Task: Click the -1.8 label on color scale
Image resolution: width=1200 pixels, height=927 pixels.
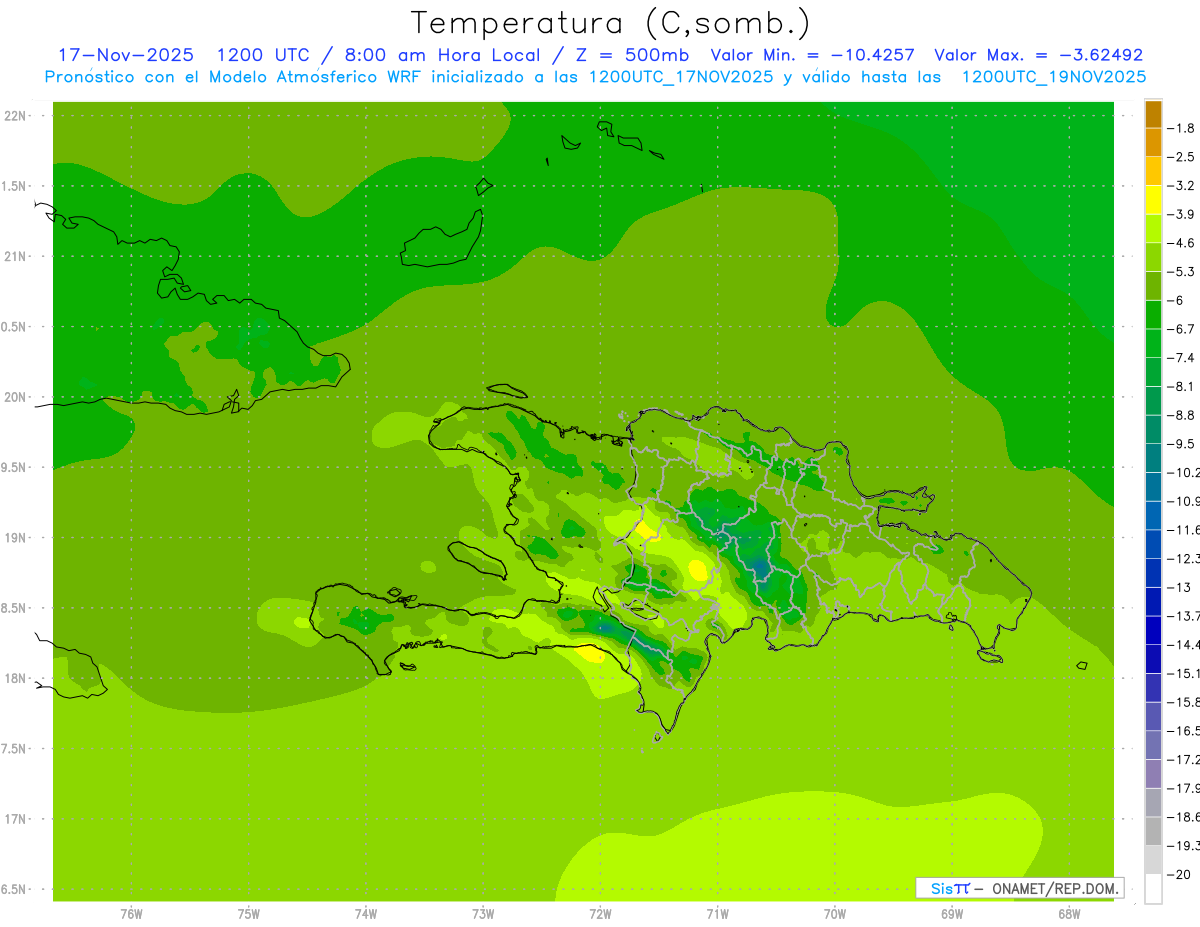Action: click(1181, 128)
